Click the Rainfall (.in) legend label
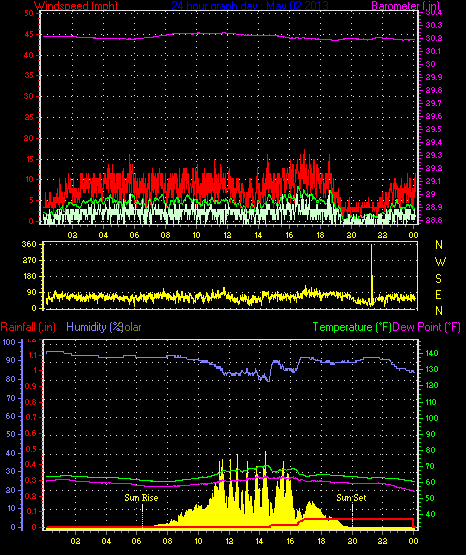The image size is (466, 555). click(28, 327)
